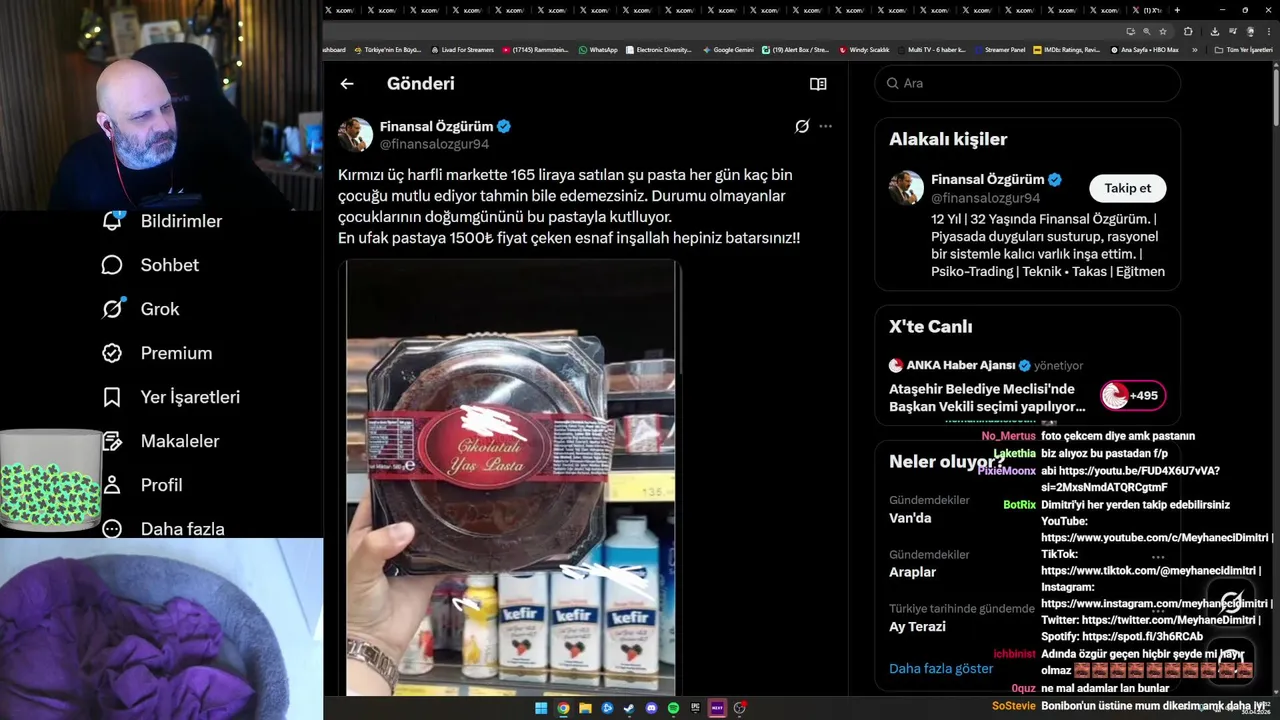Click the Grok icon on the post header
This screenshot has height=720, width=1280.
[x=801, y=126]
